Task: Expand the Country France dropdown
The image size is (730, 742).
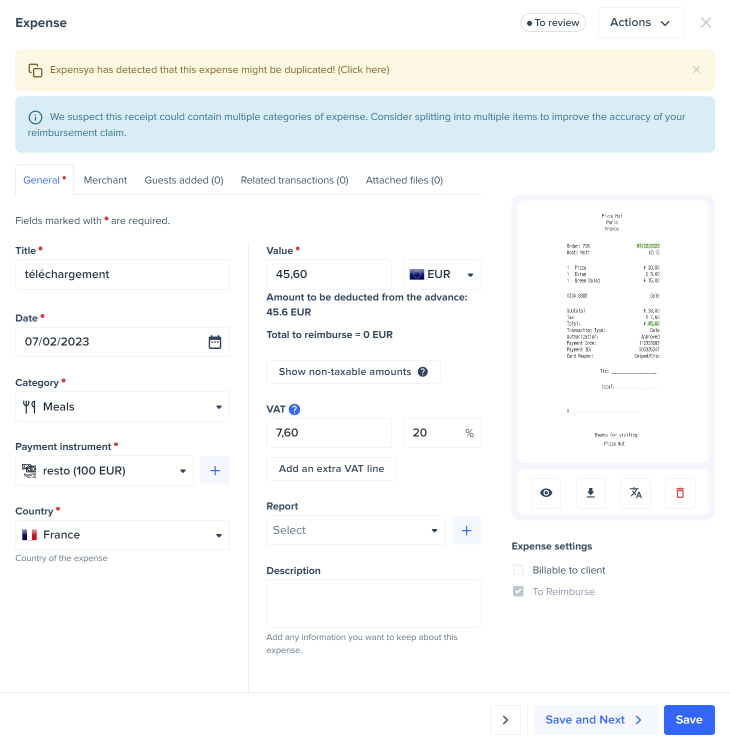Action: (x=123, y=535)
